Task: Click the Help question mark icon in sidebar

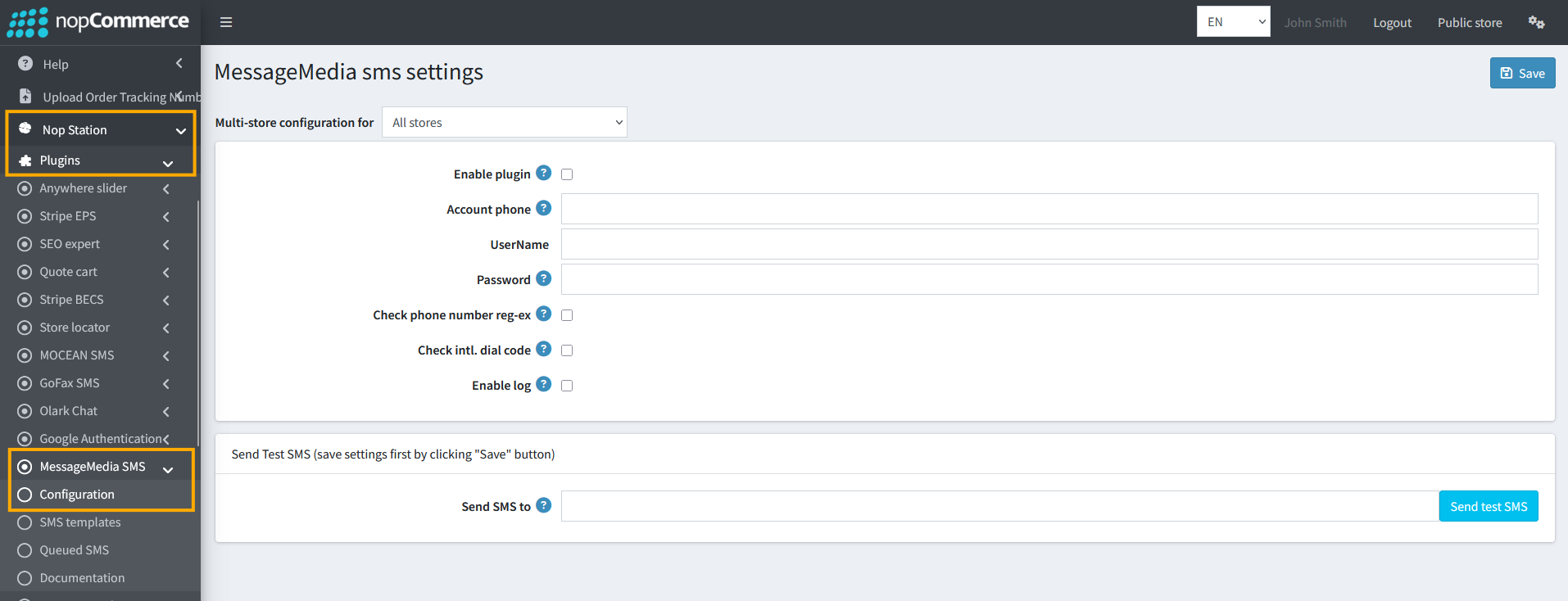Action: [25, 64]
